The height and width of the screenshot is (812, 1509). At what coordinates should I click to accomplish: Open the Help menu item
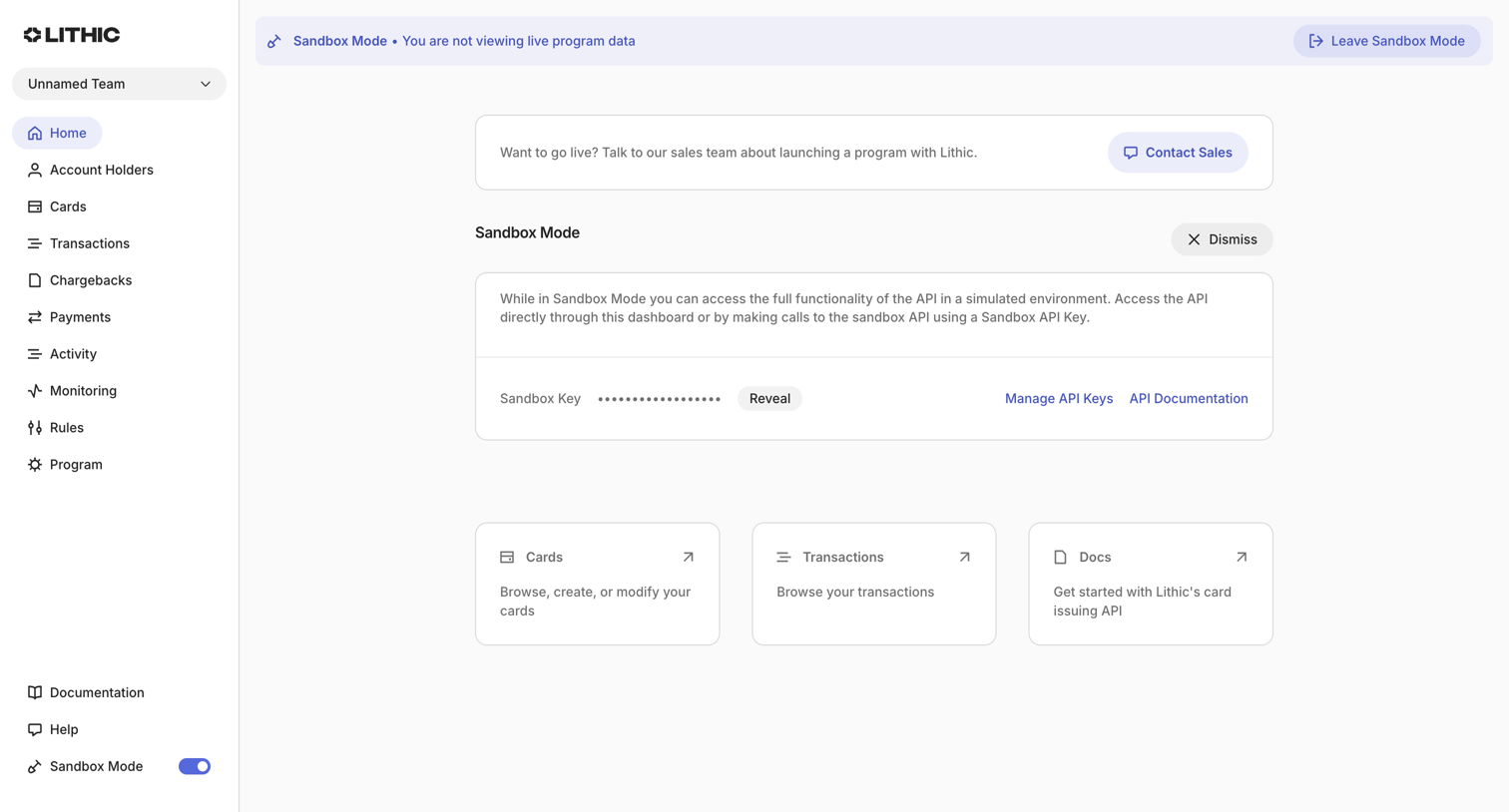click(x=53, y=729)
